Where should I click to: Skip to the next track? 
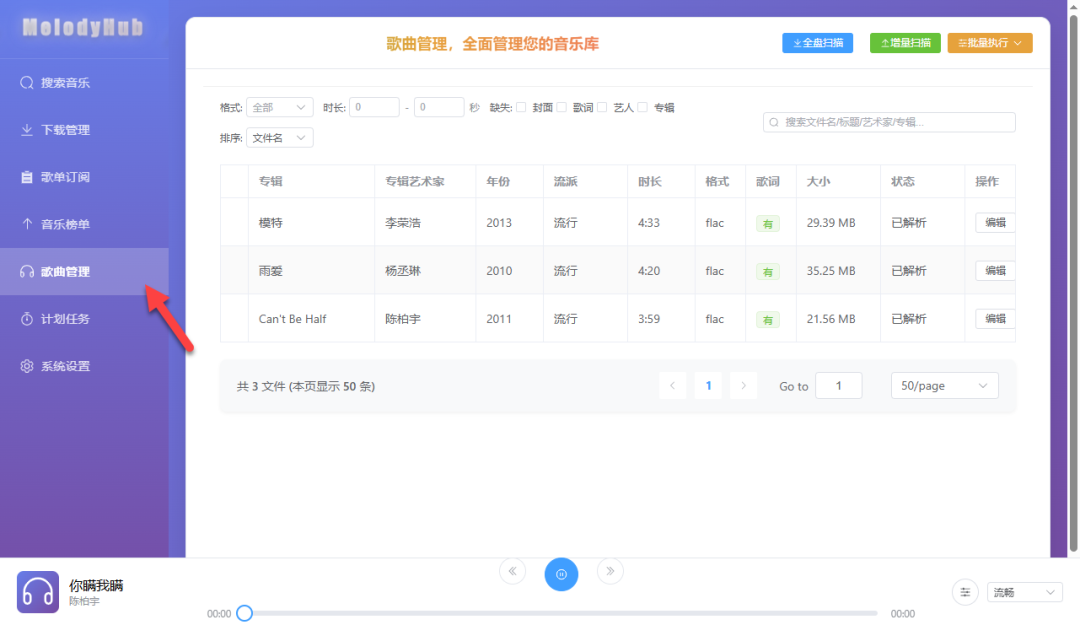point(610,572)
